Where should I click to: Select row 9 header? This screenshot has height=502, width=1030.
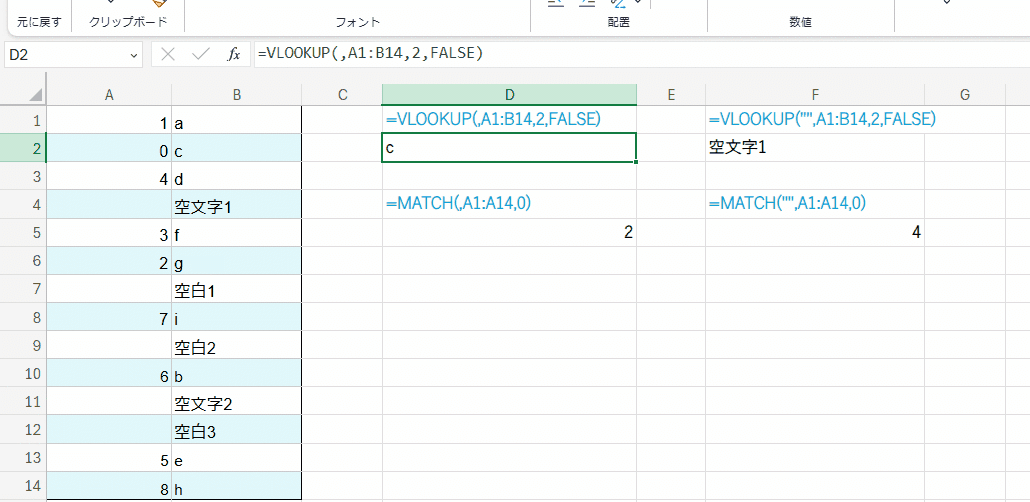23,345
